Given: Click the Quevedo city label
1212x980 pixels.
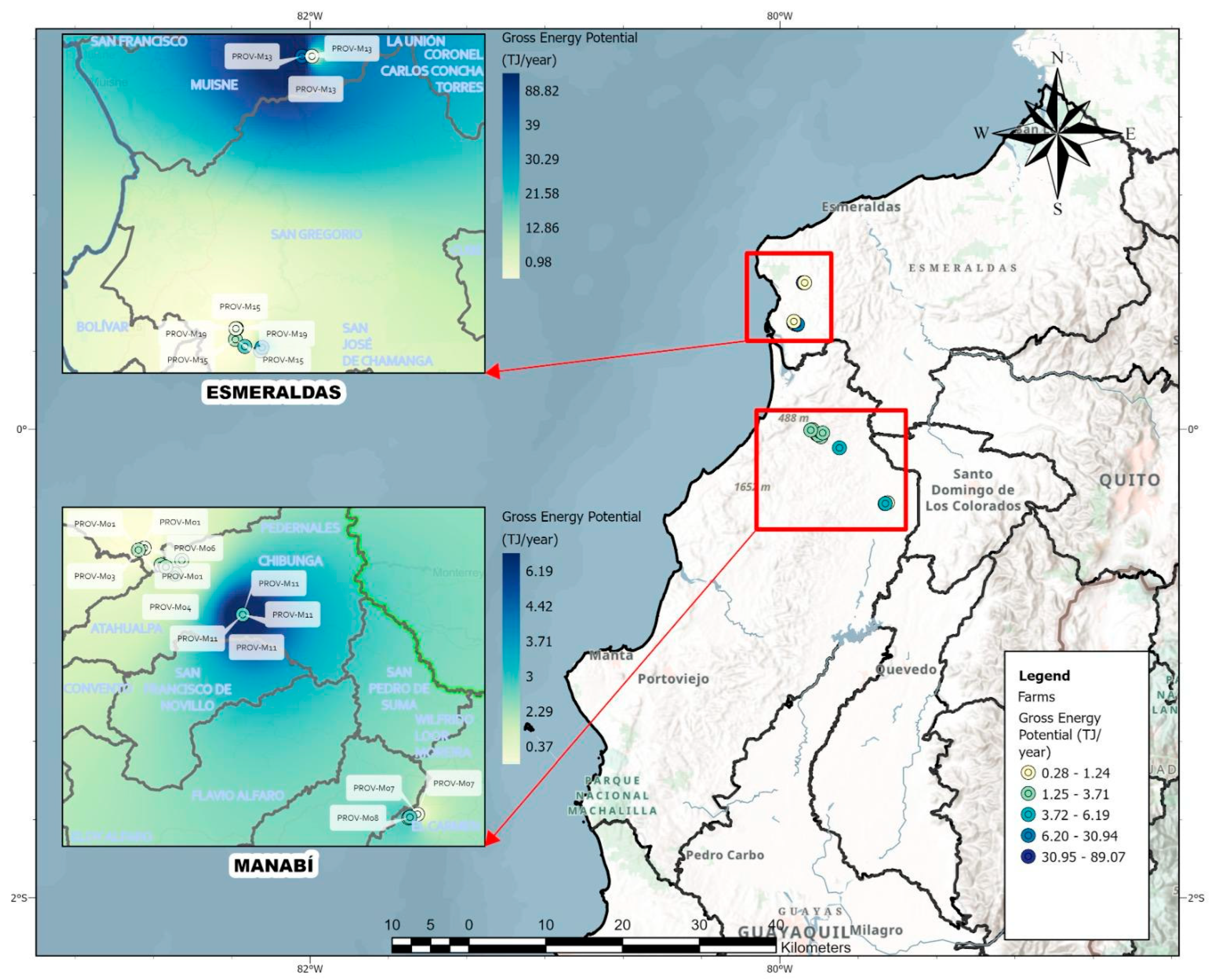Looking at the screenshot, I should [x=905, y=670].
